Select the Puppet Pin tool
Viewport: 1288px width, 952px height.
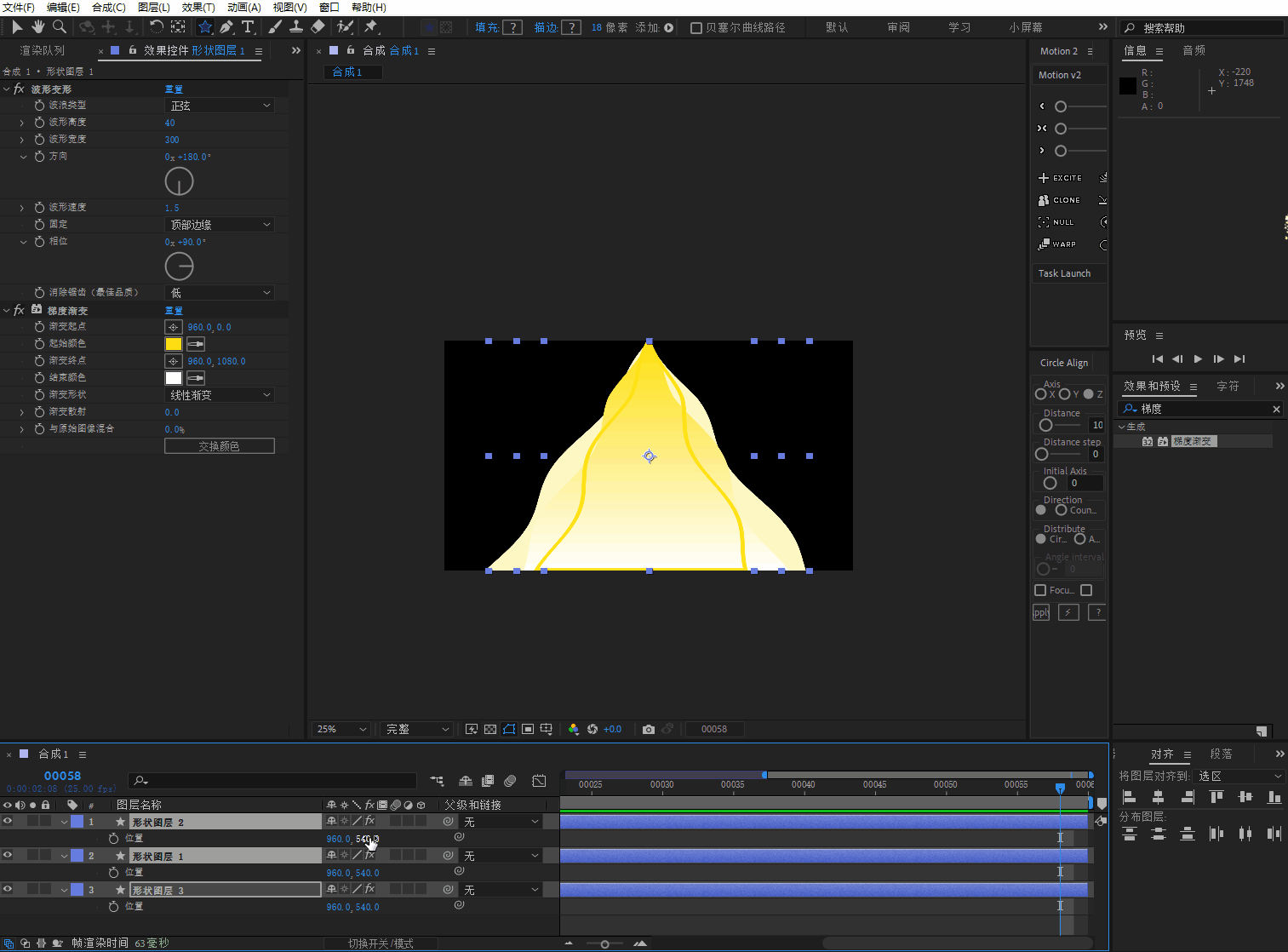click(x=371, y=27)
